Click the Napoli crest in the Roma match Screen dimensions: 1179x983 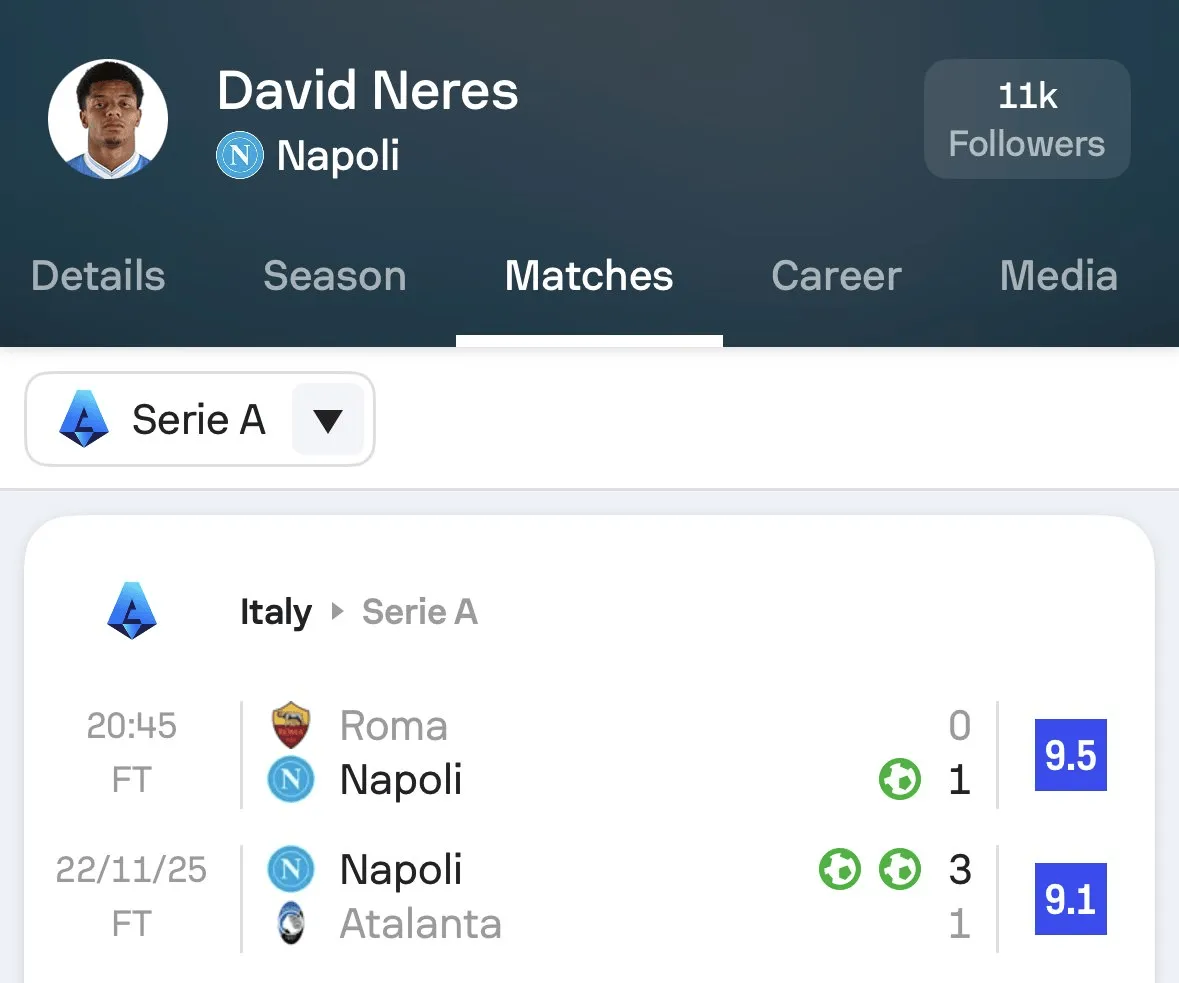[291, 780]
